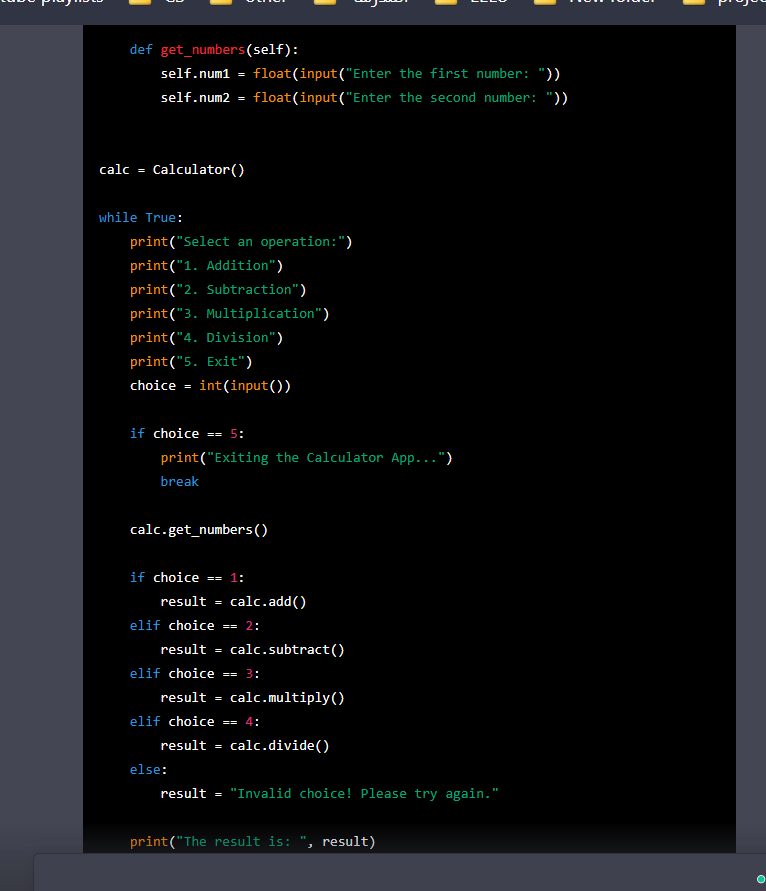Click the 'Exiting the Calculator App...' print line

(x=306, y=458)
